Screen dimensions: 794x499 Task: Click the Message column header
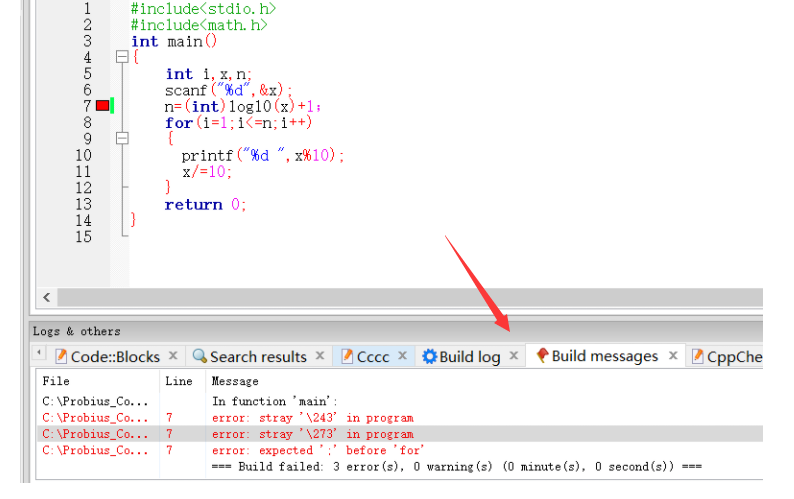[235, 381]
